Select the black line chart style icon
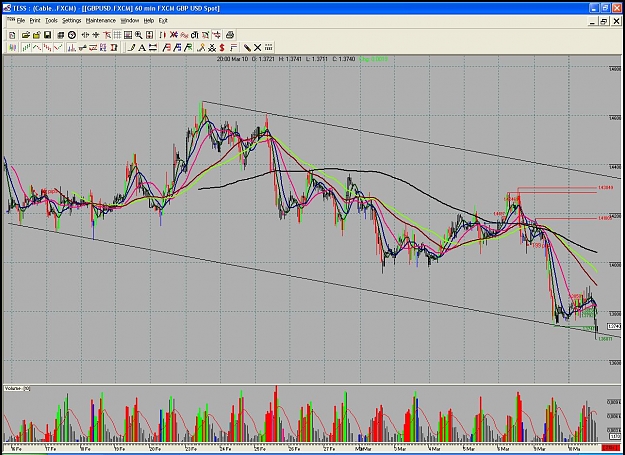The image size is (625, 455). [x=37, y=48]
